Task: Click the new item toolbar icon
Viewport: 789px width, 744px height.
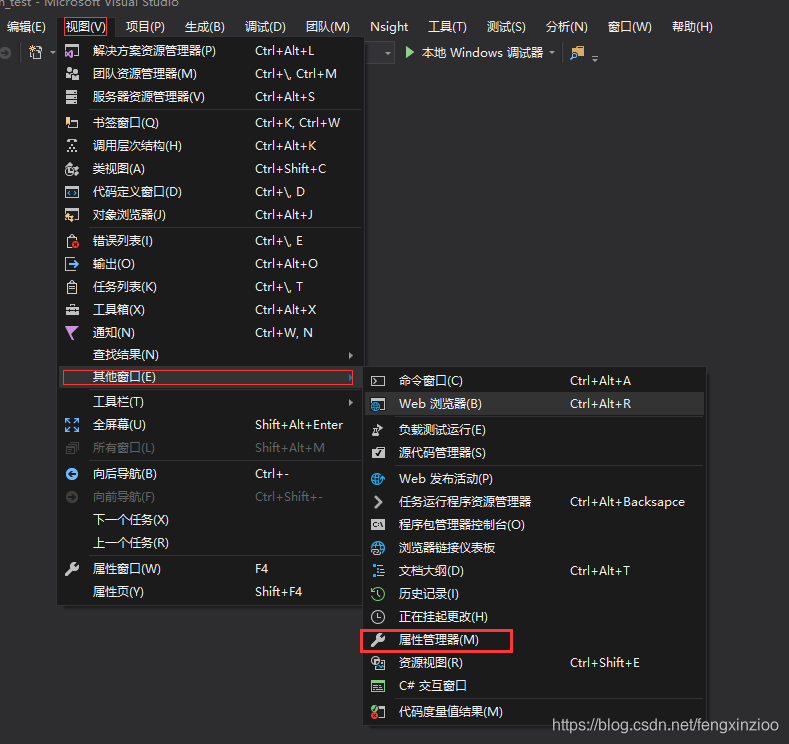Action: (x=36, y=52)
